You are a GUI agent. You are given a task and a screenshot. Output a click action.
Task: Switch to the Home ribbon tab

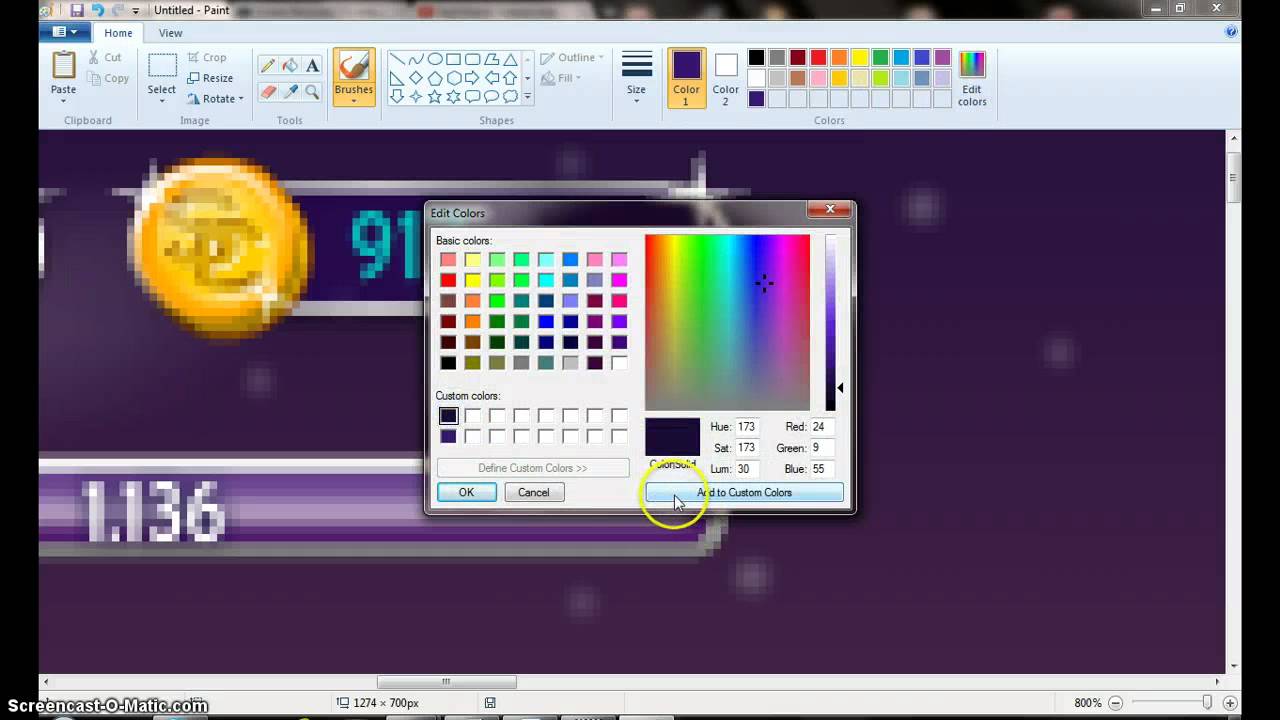[118, 33]
